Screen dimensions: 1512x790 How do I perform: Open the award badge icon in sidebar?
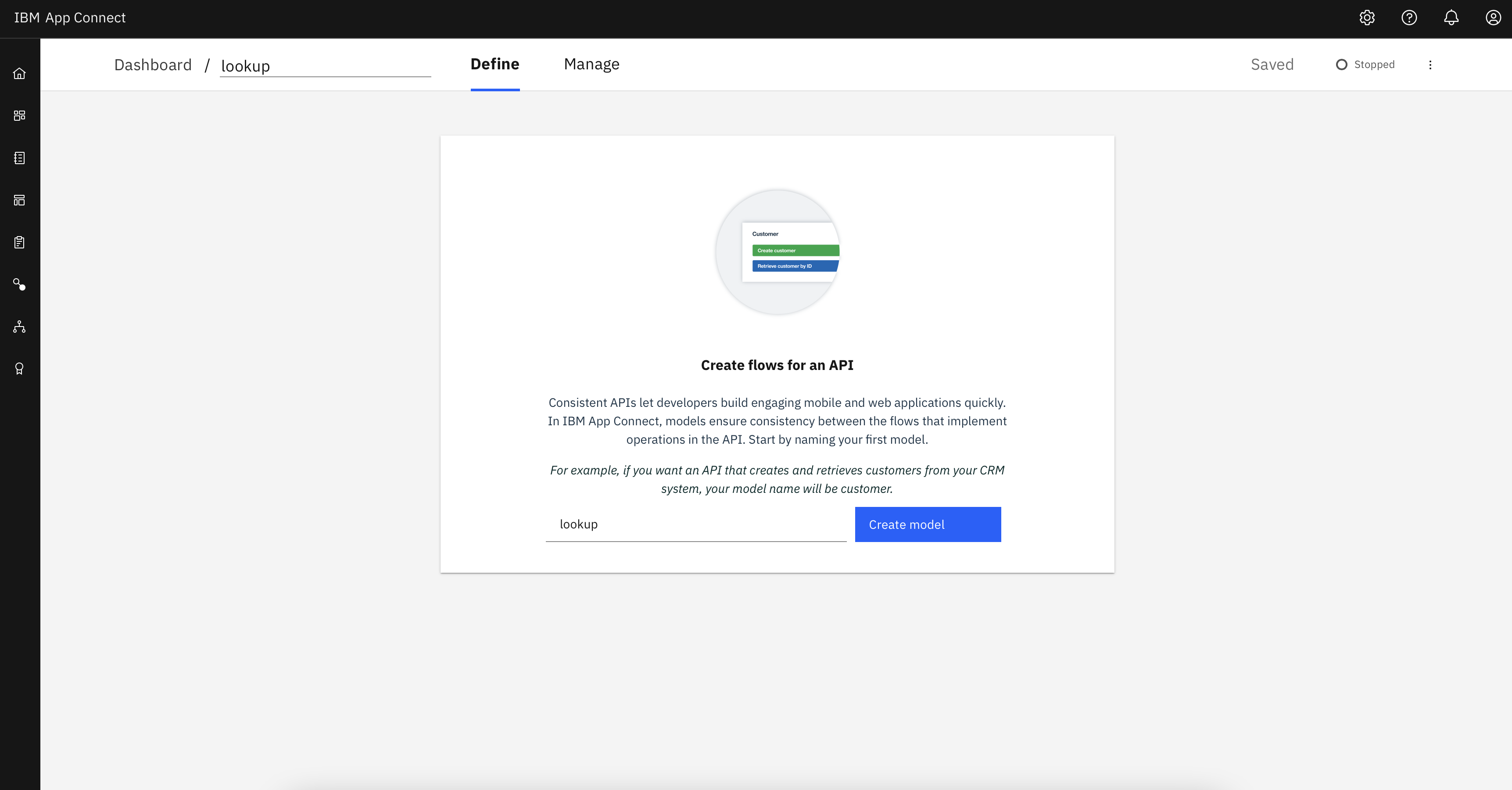19,369
